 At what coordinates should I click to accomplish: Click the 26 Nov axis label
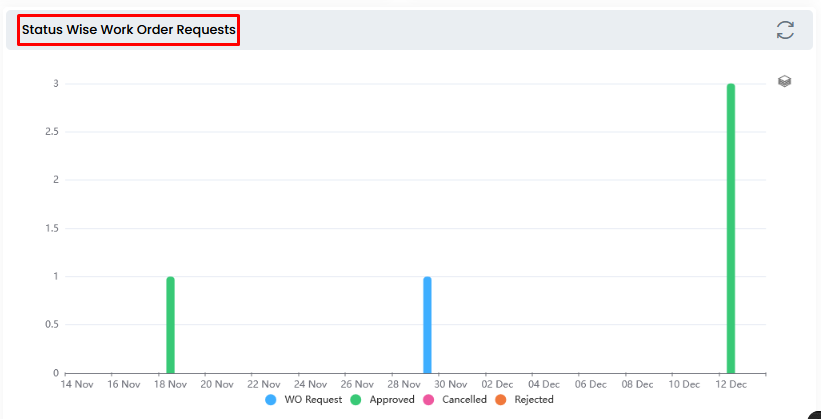point(357,384)
